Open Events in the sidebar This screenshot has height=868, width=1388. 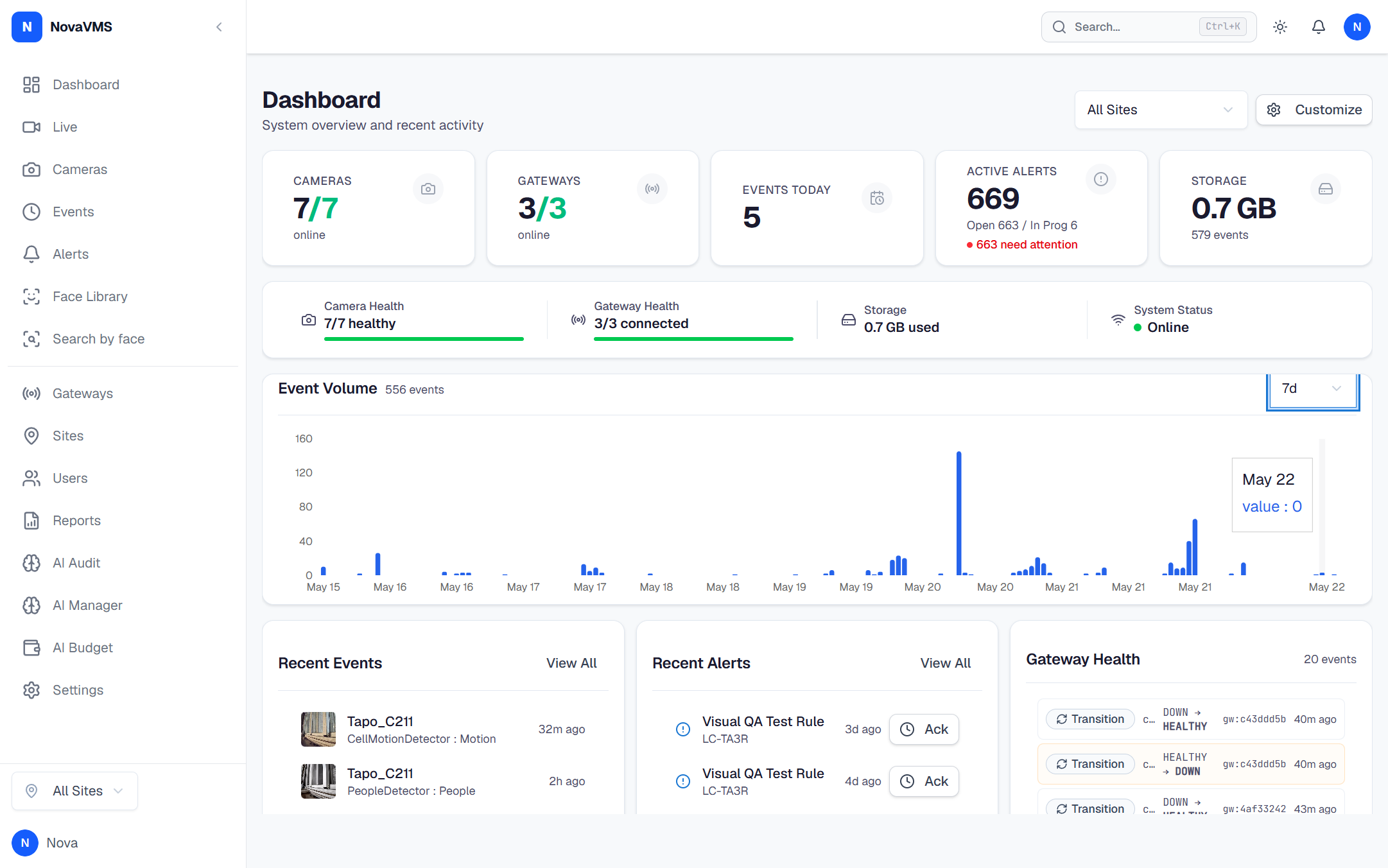tap(123, 212)
